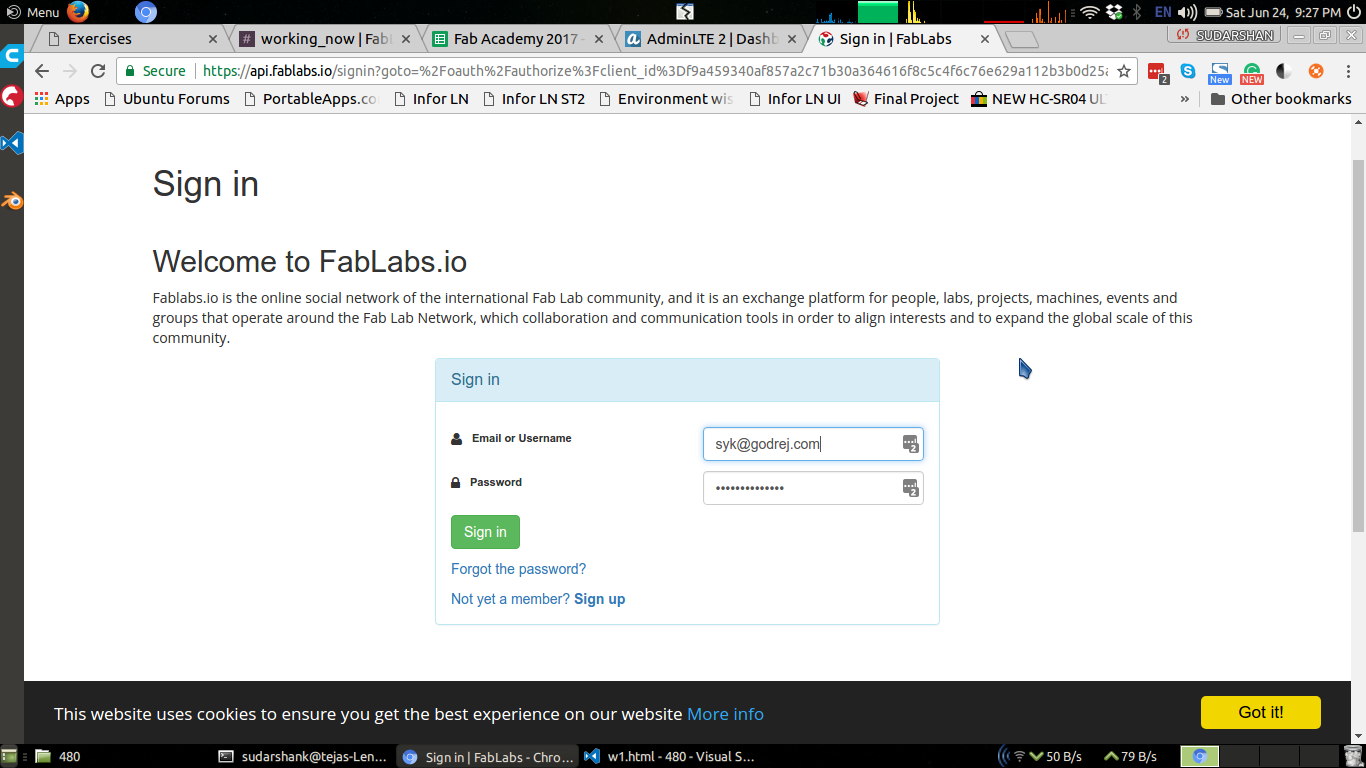The height and width of the screenshot is (768, 1366).
Task: Show the hidden bookmarks overflow chevron
Action: coord(1185,99)
